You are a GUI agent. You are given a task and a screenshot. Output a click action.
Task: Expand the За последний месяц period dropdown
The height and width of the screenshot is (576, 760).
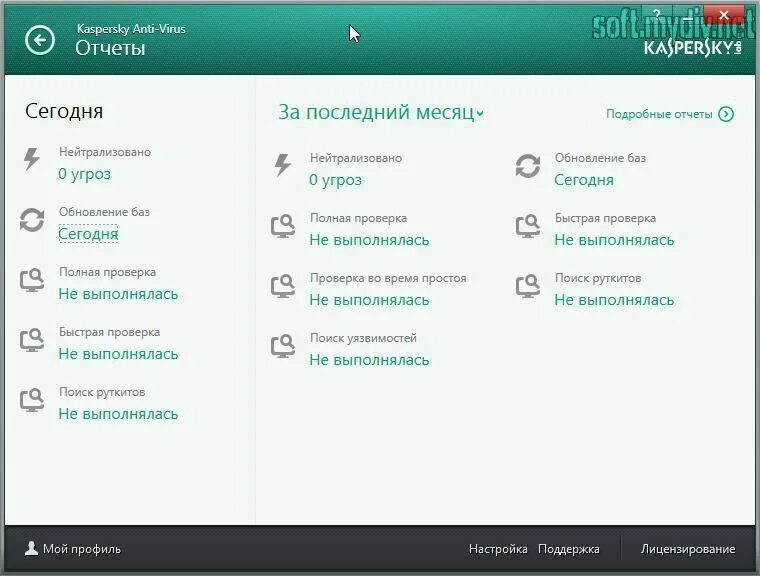[x=381, y=112]
